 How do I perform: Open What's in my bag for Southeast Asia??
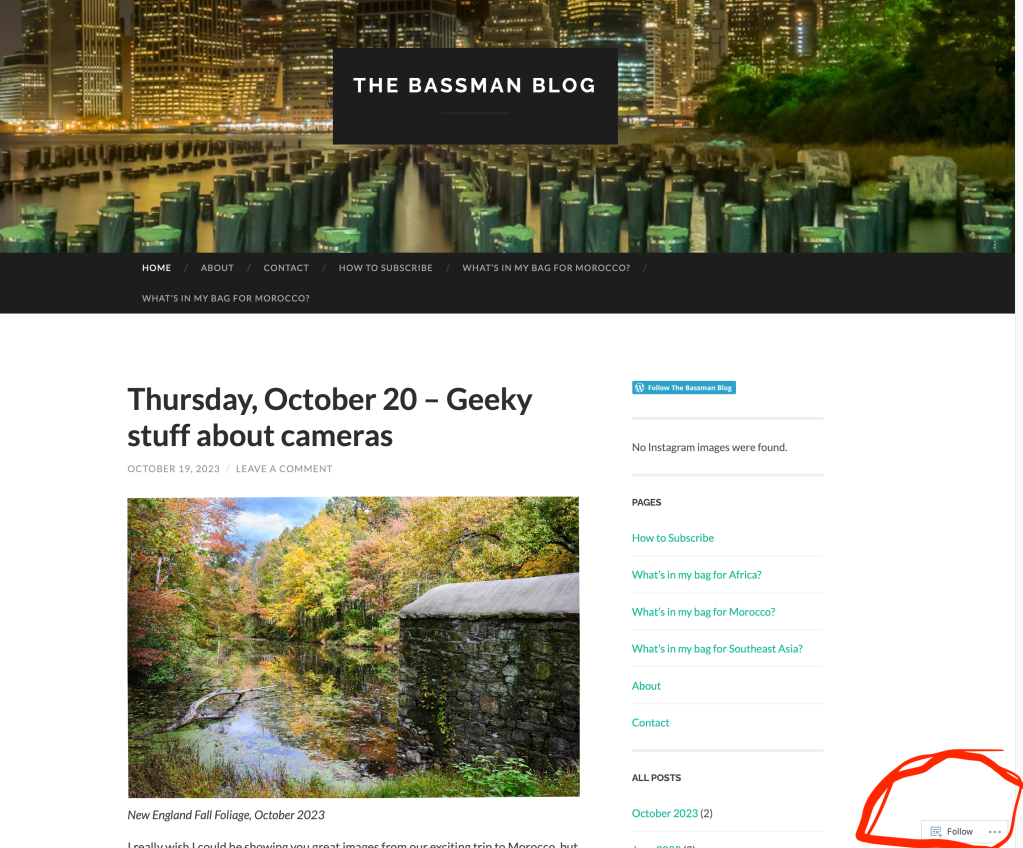(717, 649)
